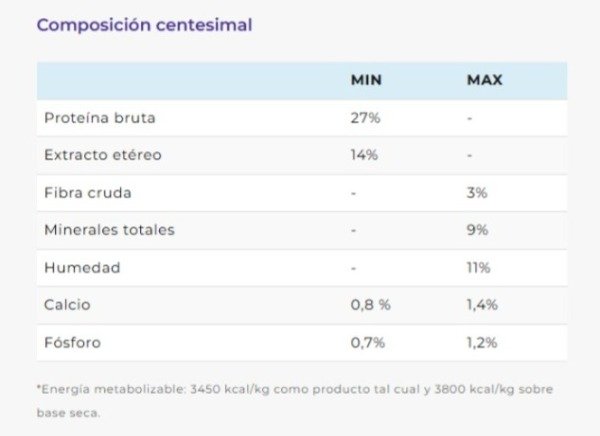The image size is (600, 436).
Task: Click the 1,2% maximum Fósforo value
Action: (482, 342)
